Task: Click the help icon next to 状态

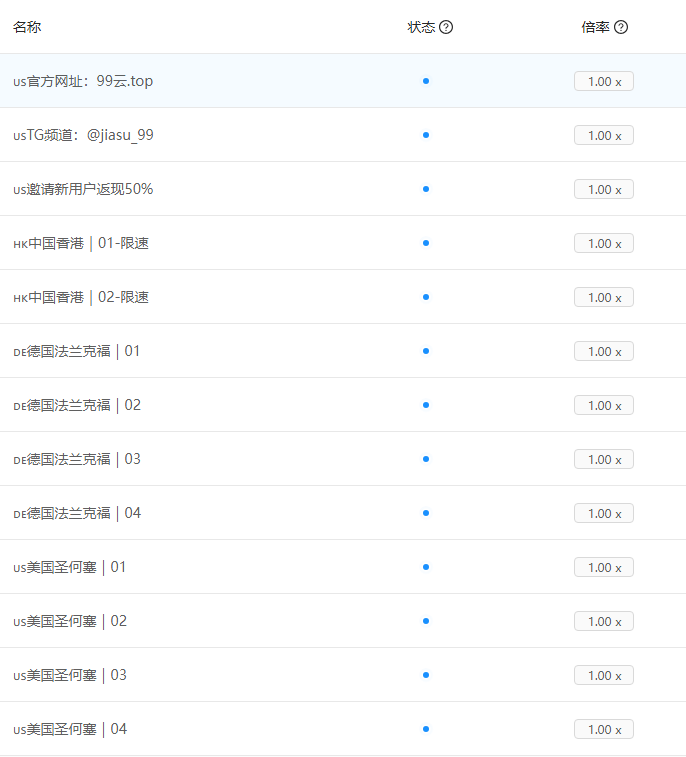Action: coord(446,27)
